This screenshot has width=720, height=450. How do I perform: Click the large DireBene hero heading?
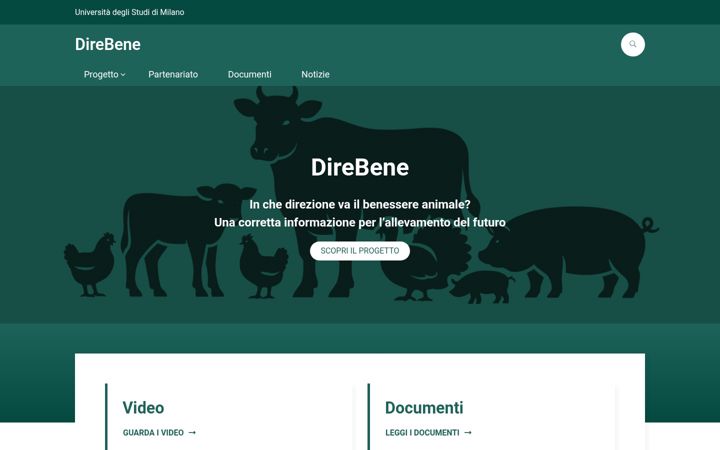[x=360, y=167]
